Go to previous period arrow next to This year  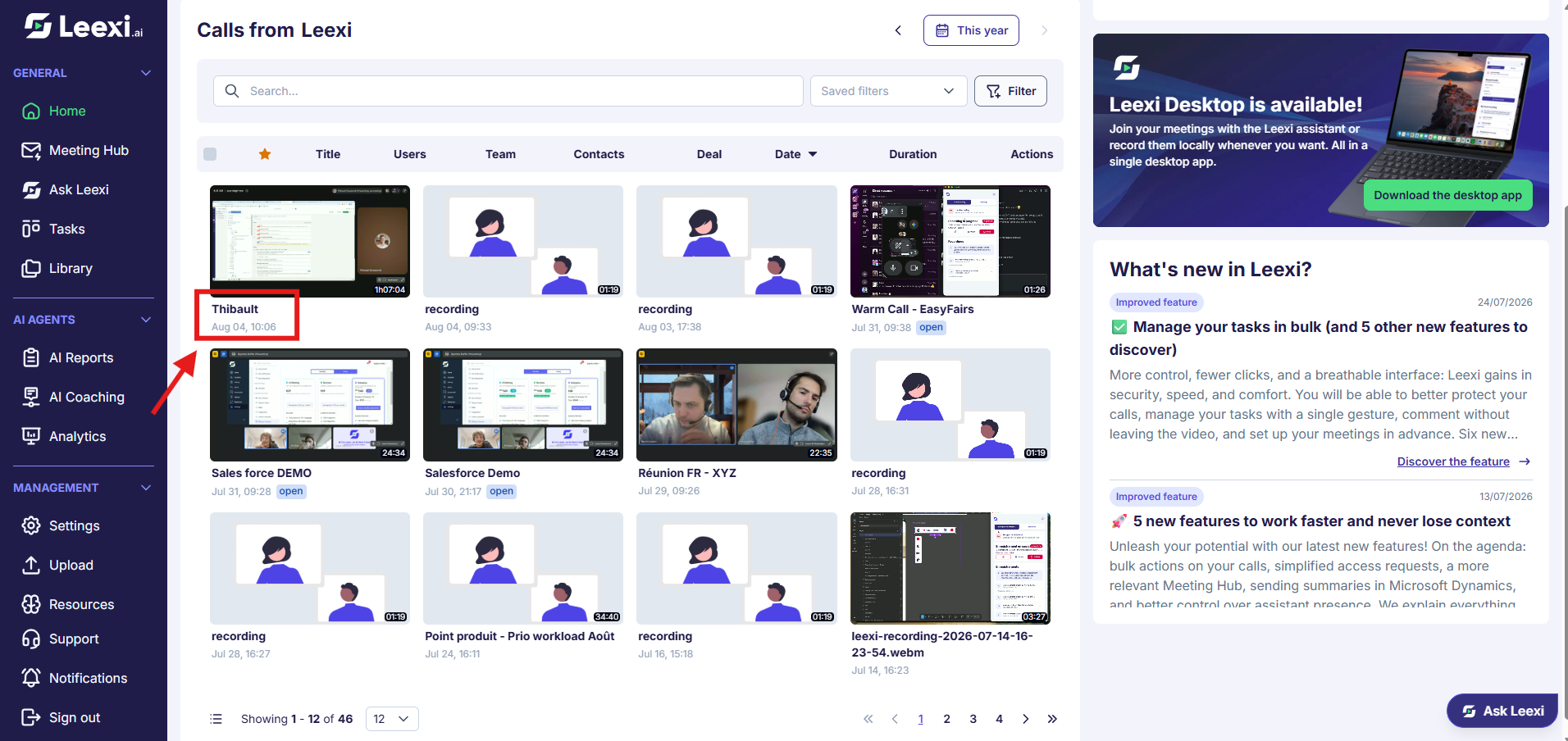[898, 30]
